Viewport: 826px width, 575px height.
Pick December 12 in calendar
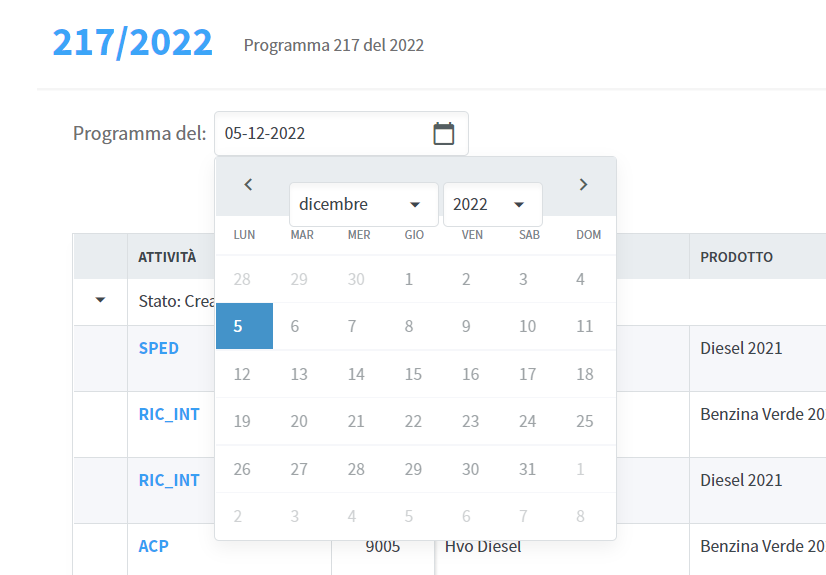click(244, 374)
